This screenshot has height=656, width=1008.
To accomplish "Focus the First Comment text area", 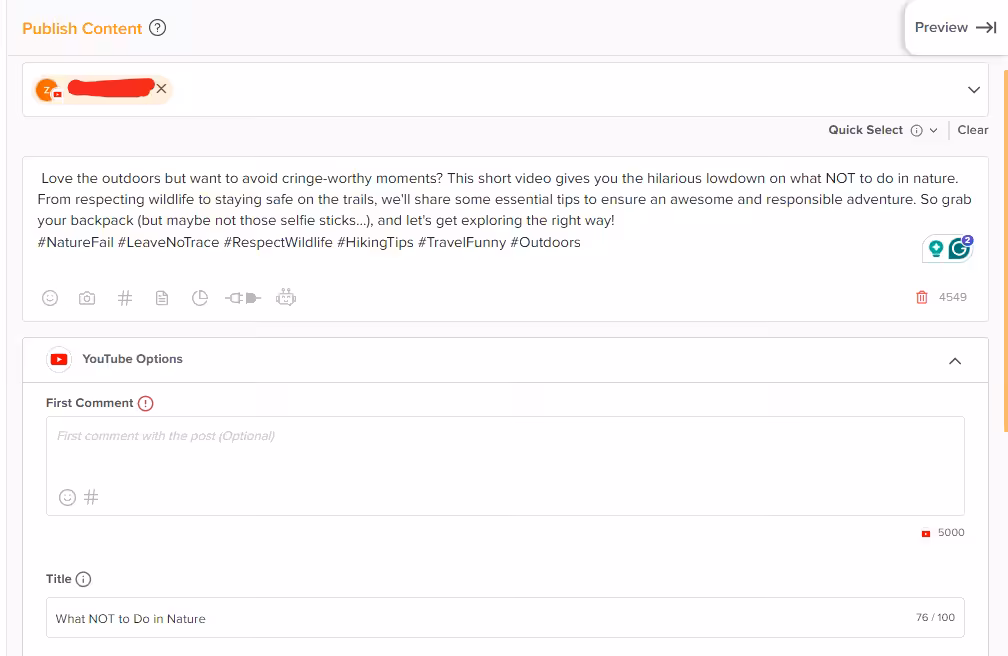I will click(505, 466).
